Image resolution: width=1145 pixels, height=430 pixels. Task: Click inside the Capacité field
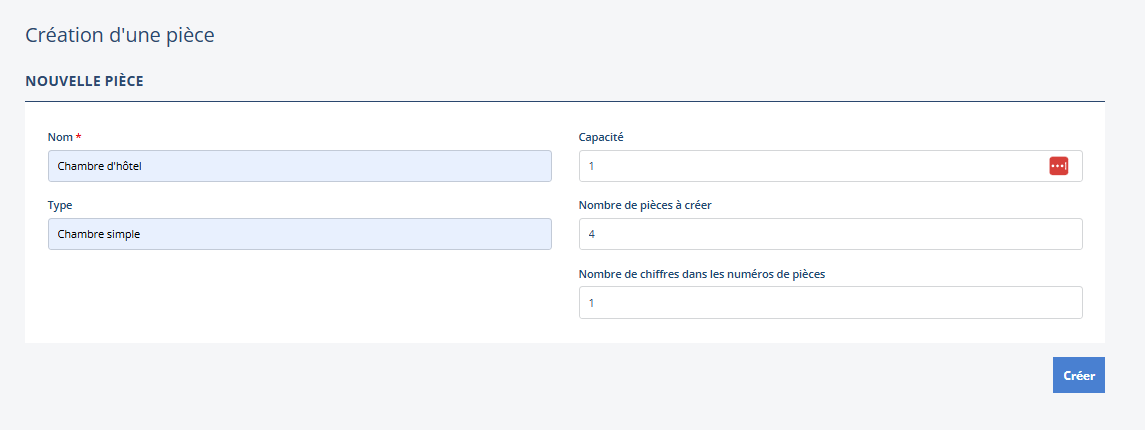810,166
